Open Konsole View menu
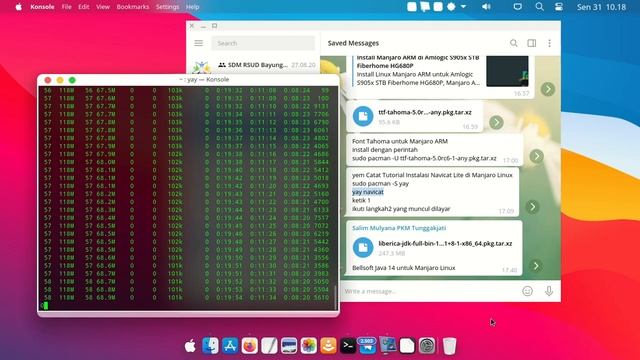This screenshot has width=640, height=360. [103, 7]
